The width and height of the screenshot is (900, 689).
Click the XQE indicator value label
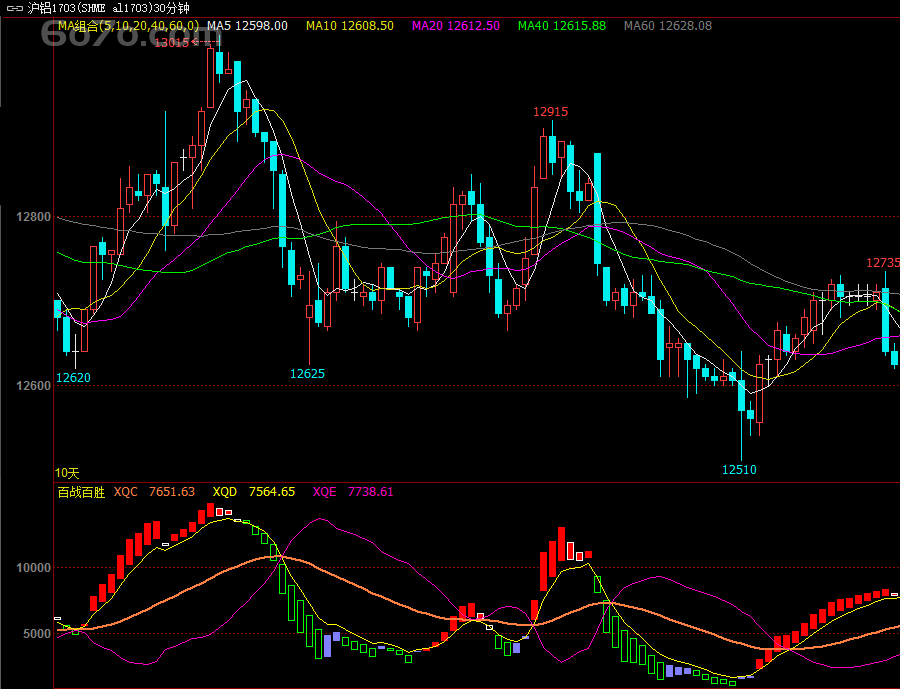click(353, 492)
